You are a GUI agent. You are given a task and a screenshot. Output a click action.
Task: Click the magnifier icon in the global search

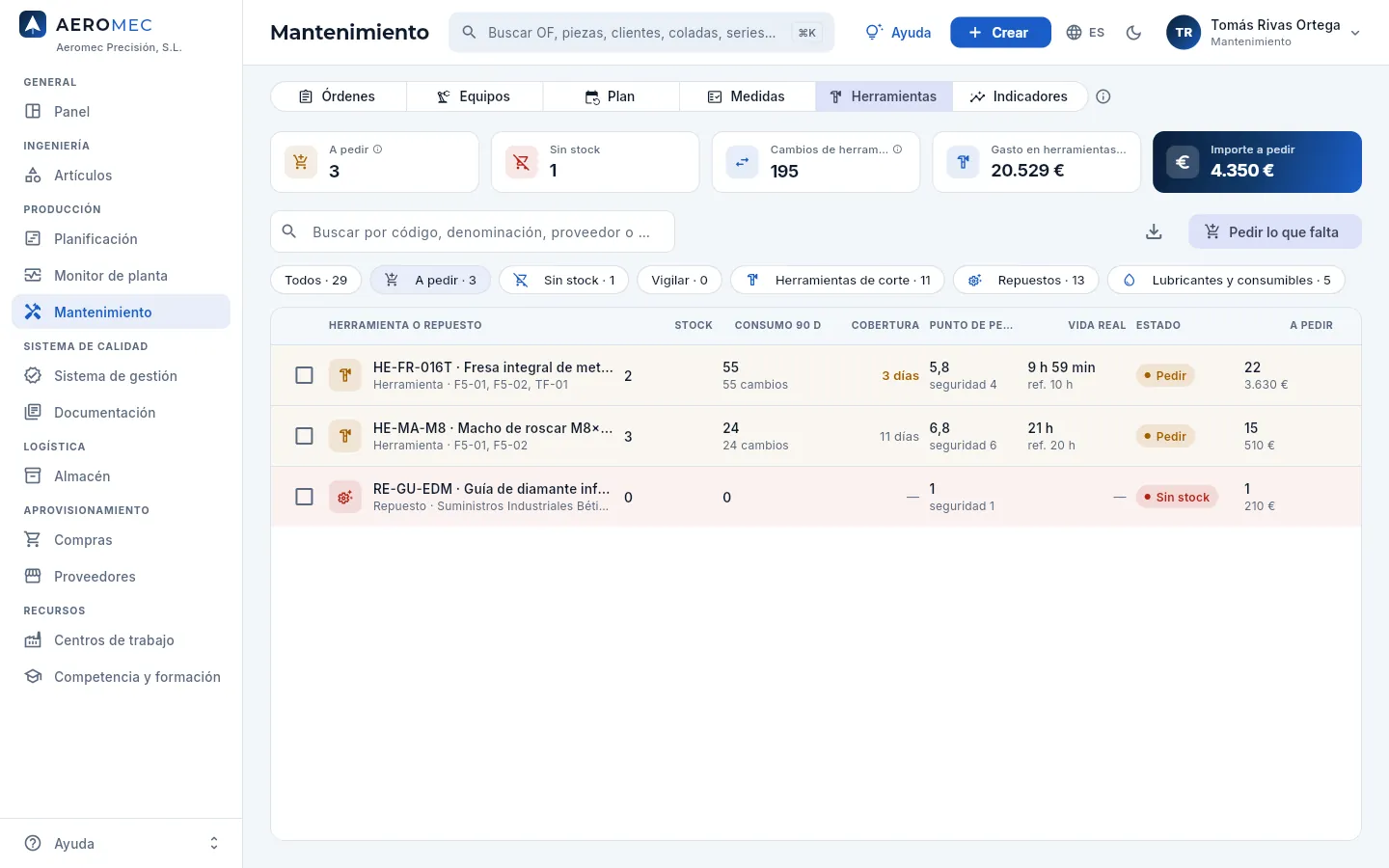470,33
